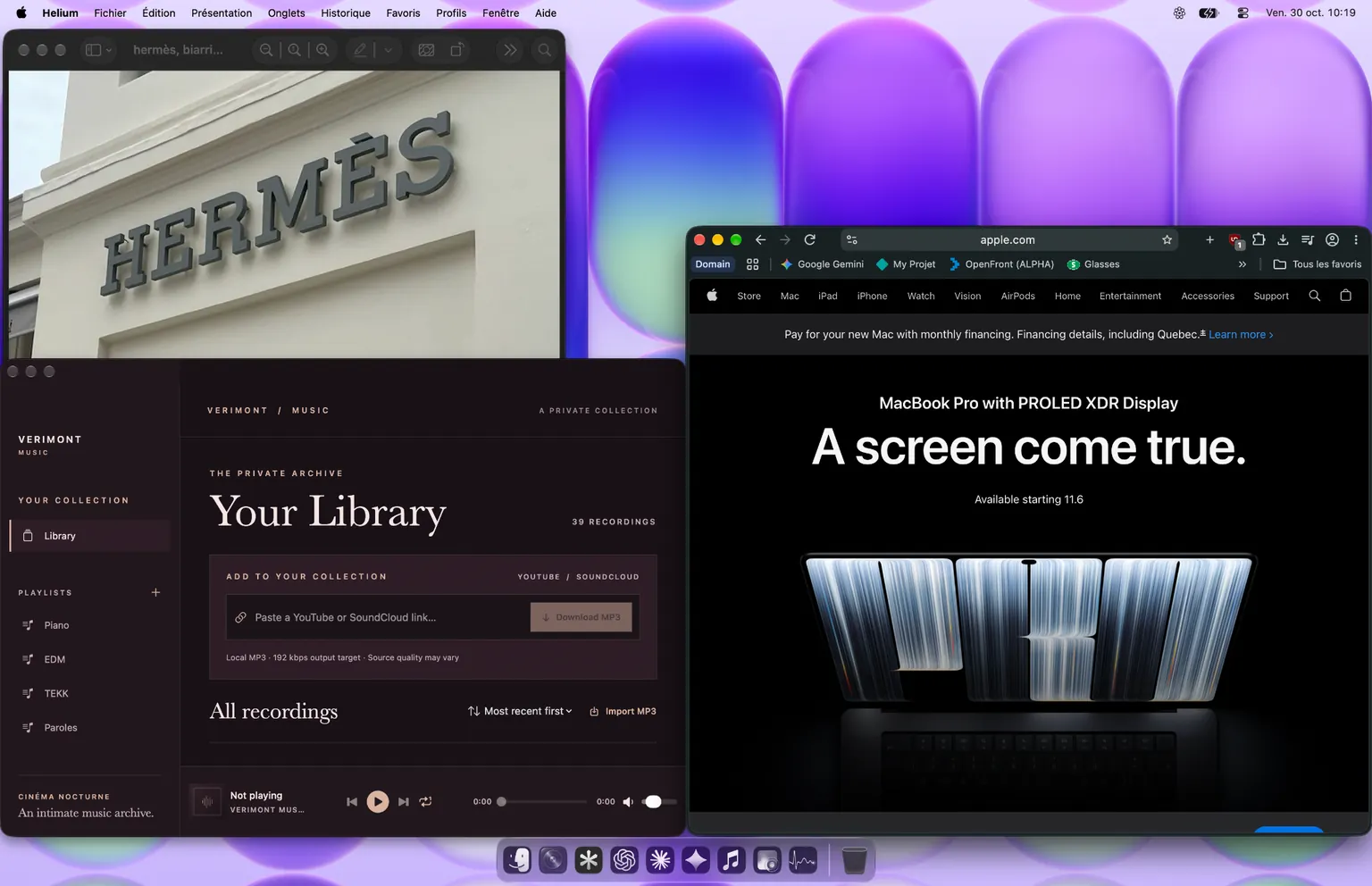The image size is (1372, 886).
Task: Zoom out in the Preview image window
Action: (266, 50)
